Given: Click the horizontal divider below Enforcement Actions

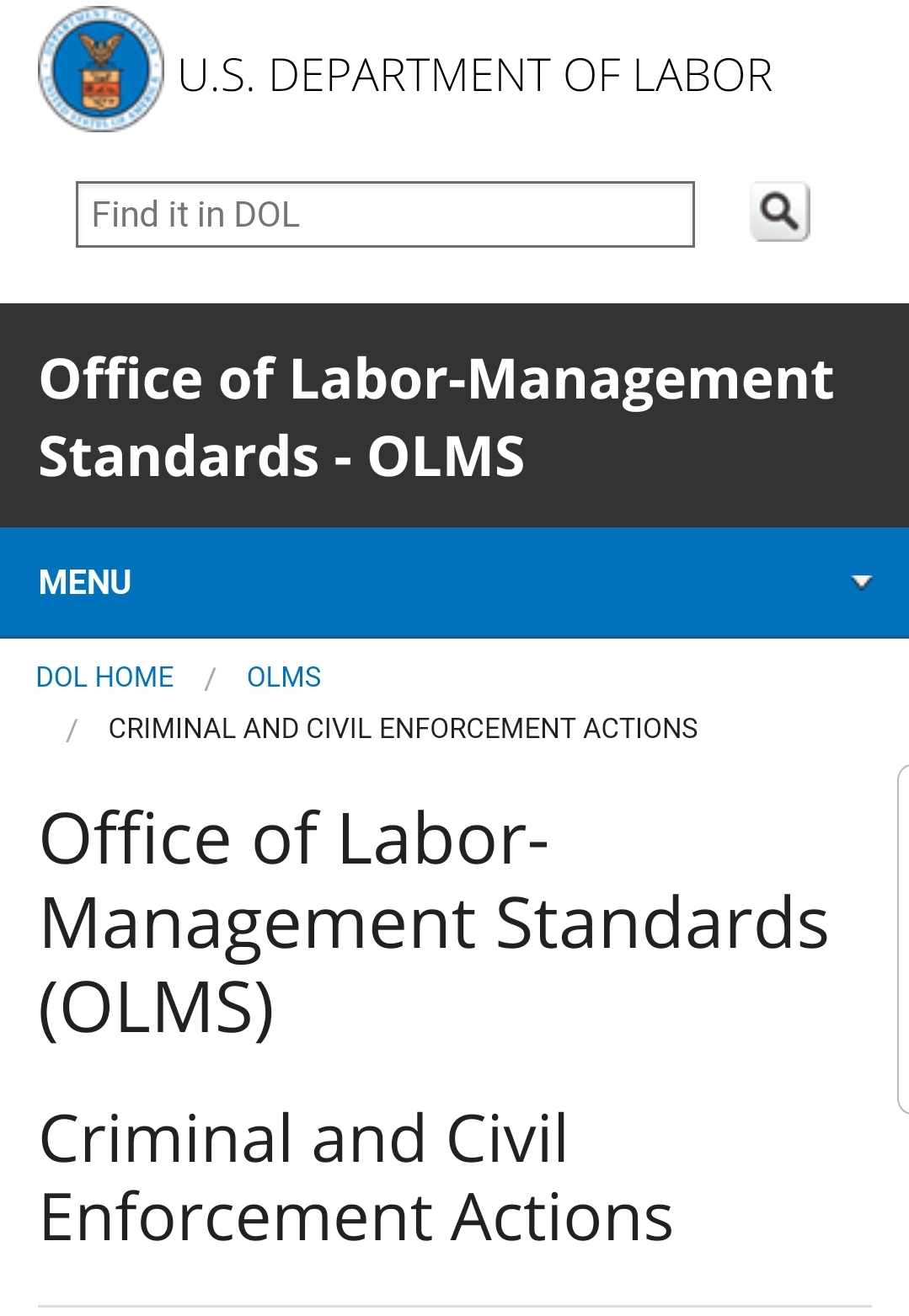Looking at the screenshot, I should (x=455, y=1307).
